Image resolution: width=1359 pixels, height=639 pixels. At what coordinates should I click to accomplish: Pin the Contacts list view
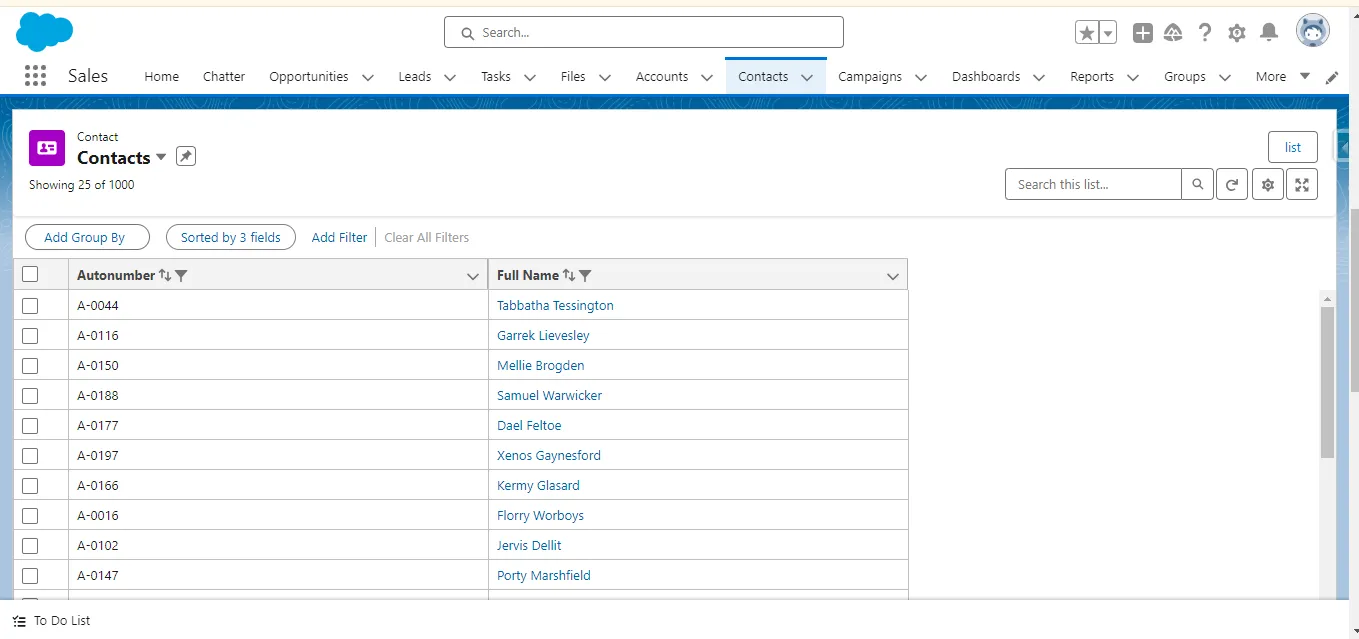click(185, 156)
